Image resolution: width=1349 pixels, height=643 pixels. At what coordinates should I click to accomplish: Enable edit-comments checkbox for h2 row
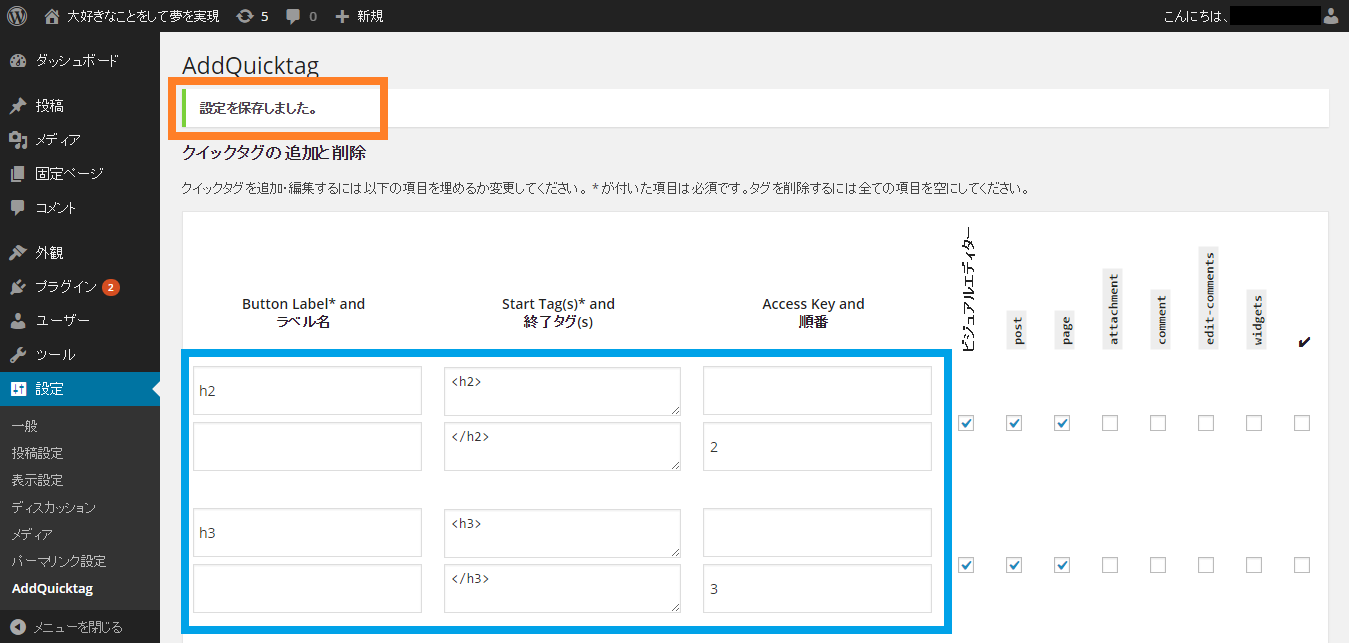point(1206,423)
